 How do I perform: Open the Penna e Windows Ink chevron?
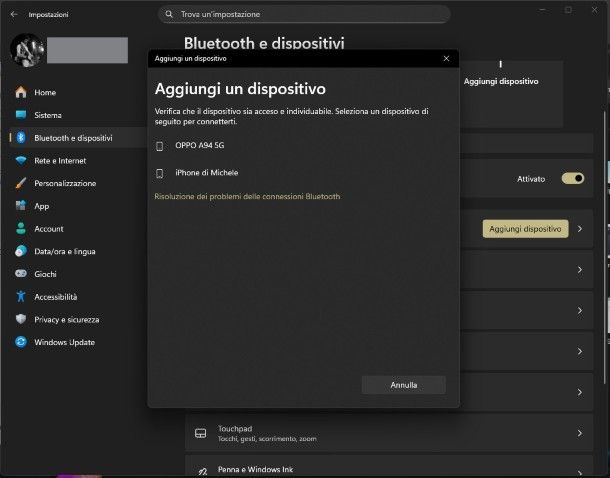pos(580,473)
